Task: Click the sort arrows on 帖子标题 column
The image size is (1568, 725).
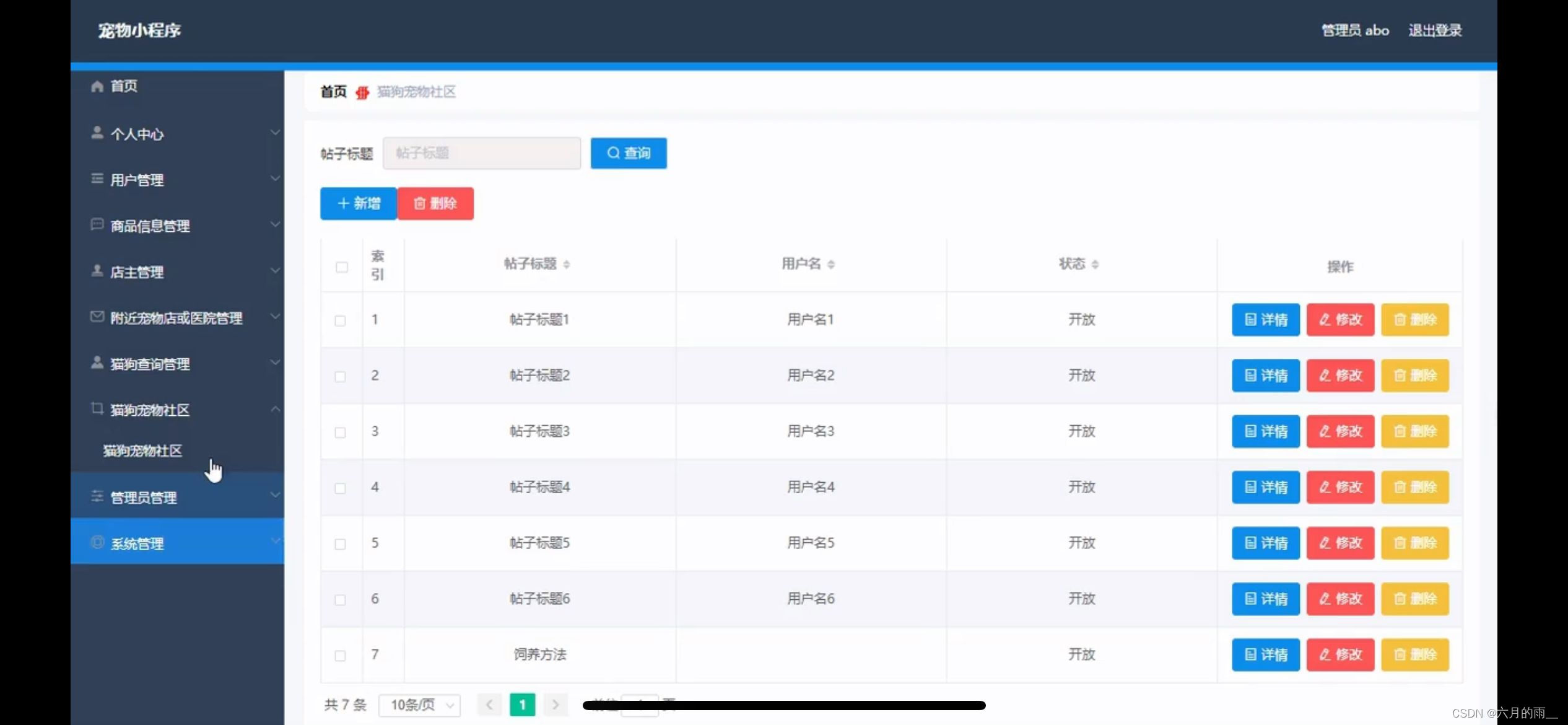Action: pos(567,265)
